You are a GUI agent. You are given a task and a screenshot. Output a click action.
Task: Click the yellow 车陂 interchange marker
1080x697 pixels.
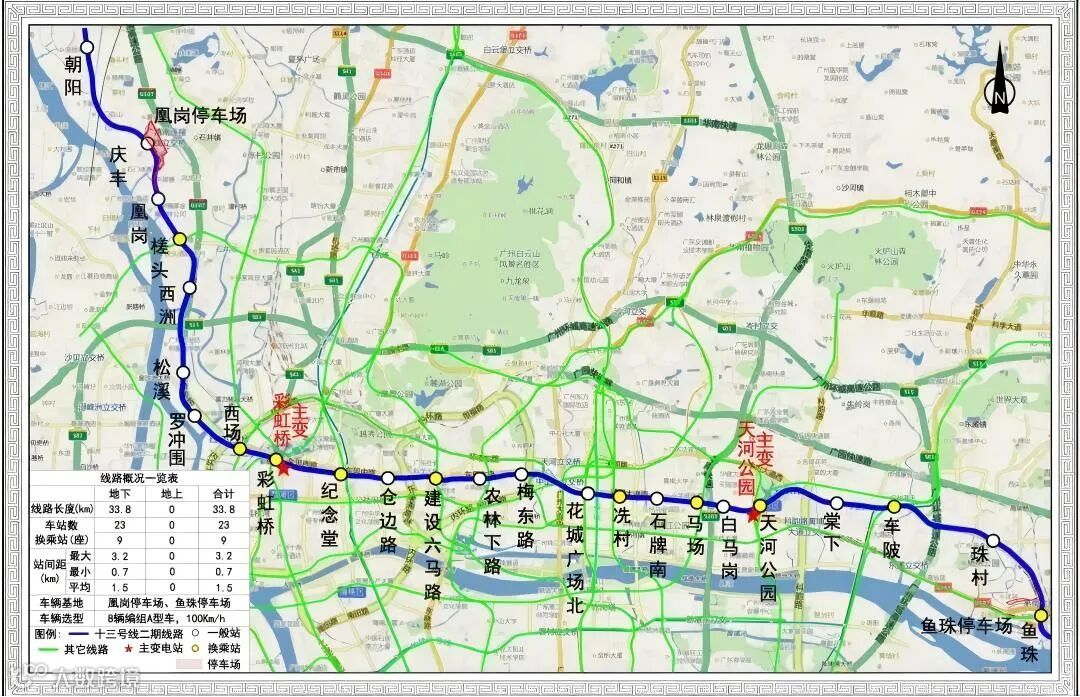pyautogui.click(x=894, y=507)
